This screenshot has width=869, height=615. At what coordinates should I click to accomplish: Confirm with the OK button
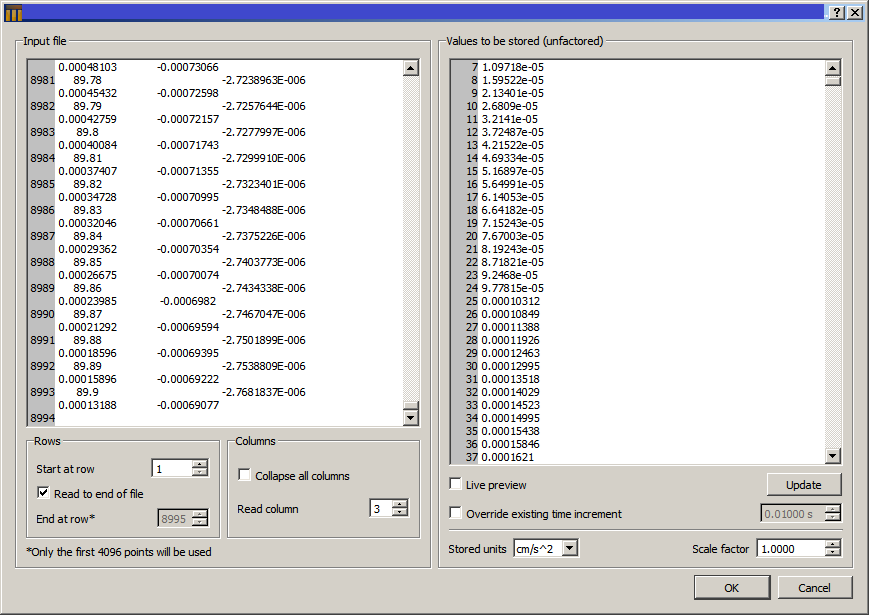coord(731,587)
